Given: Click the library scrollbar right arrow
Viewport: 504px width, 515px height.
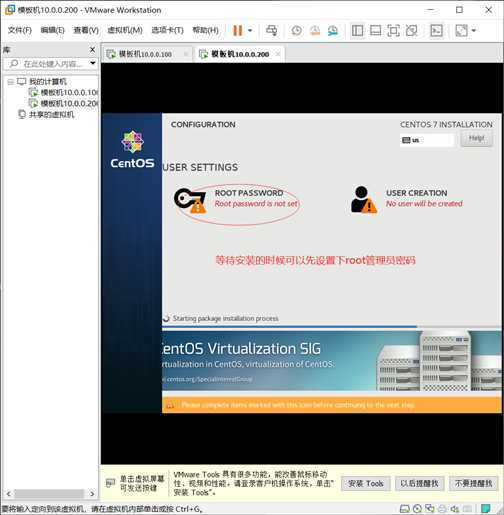Looking at the screenshot, I should [x=92, y=494].
